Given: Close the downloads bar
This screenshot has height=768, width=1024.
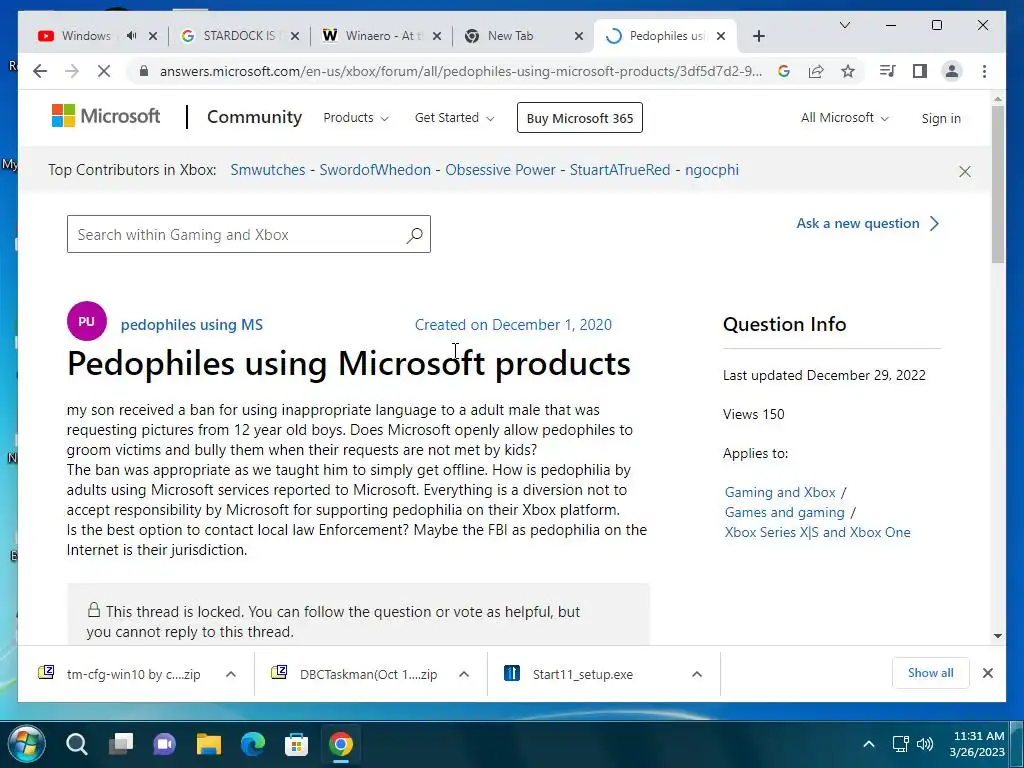Looking at the screenshot, I should pos(987,673).
